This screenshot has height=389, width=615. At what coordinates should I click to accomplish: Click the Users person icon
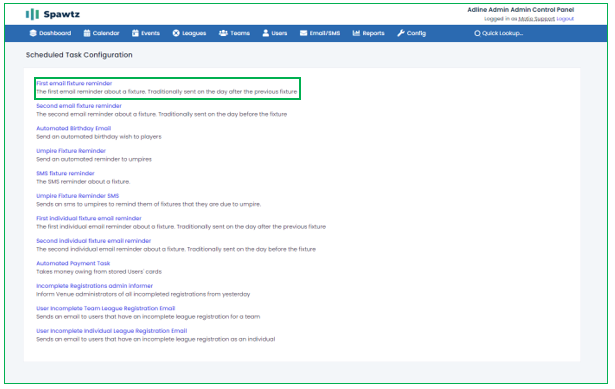coord(266,33)
